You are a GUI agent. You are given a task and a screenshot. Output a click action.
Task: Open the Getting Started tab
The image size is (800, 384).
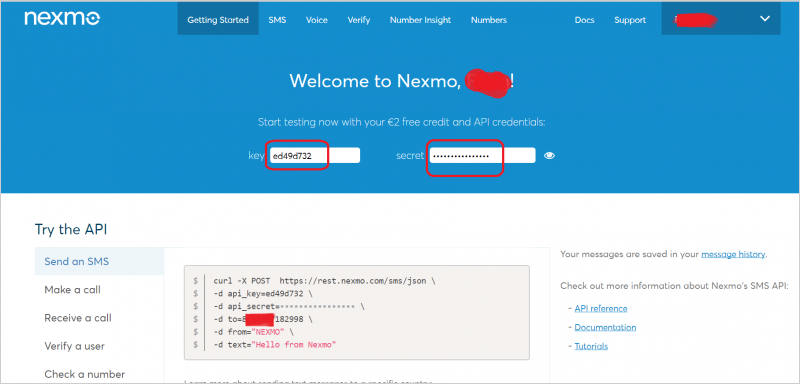coord(218,19)
